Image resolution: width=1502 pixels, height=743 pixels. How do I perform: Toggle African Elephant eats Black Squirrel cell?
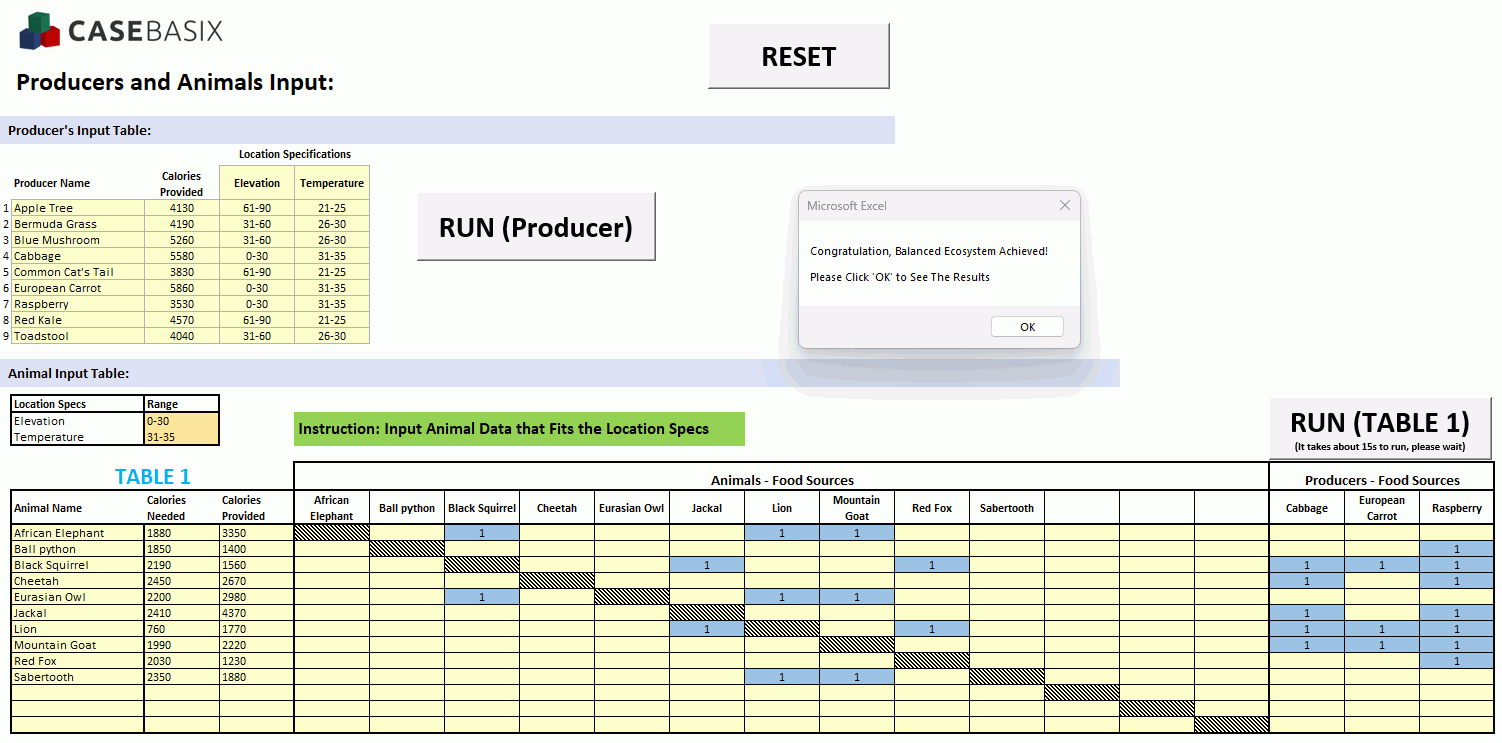pos(482,533)
